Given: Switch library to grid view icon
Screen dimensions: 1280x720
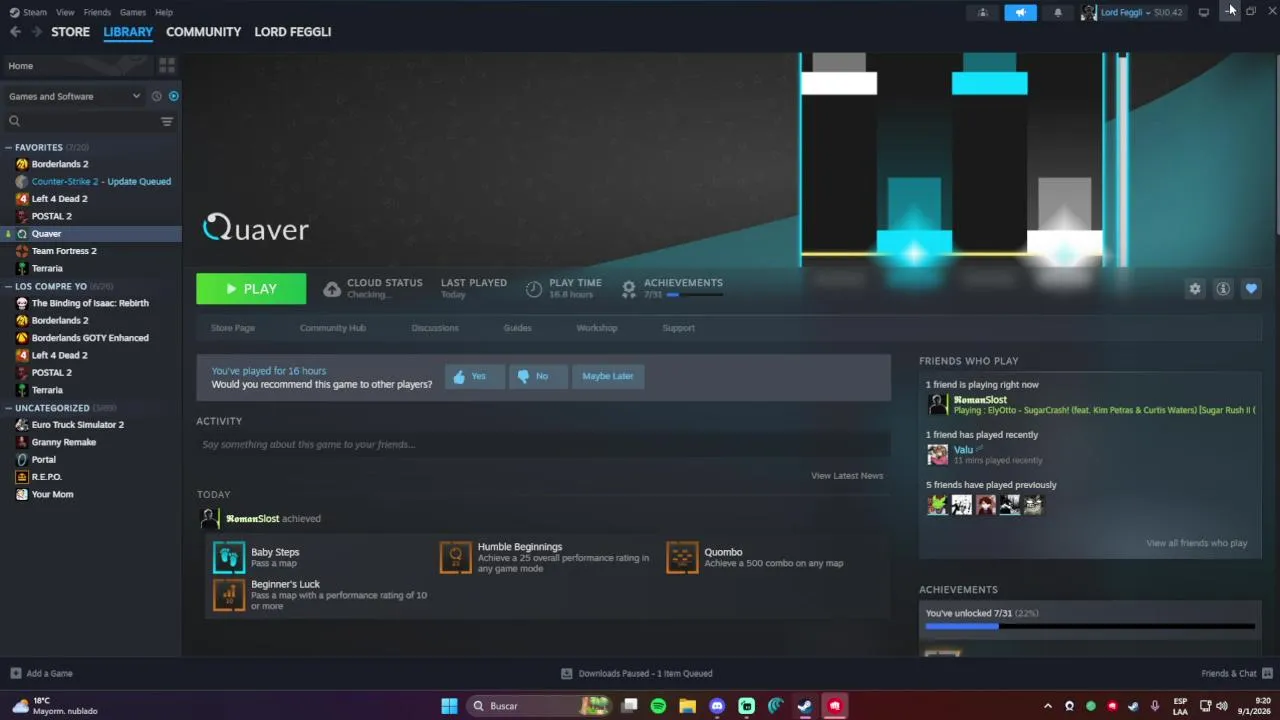Looking at the screenshot, I should (167, 65).
